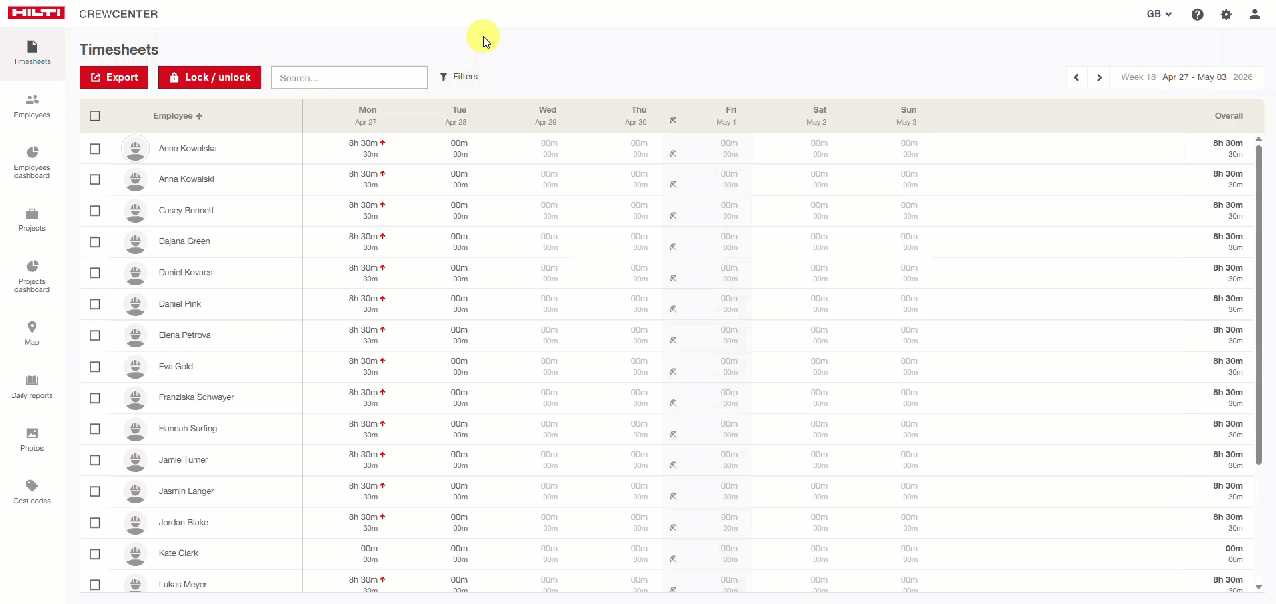Check the box next to Kate Clark
1276x604 pixels.
coord(95,554)
